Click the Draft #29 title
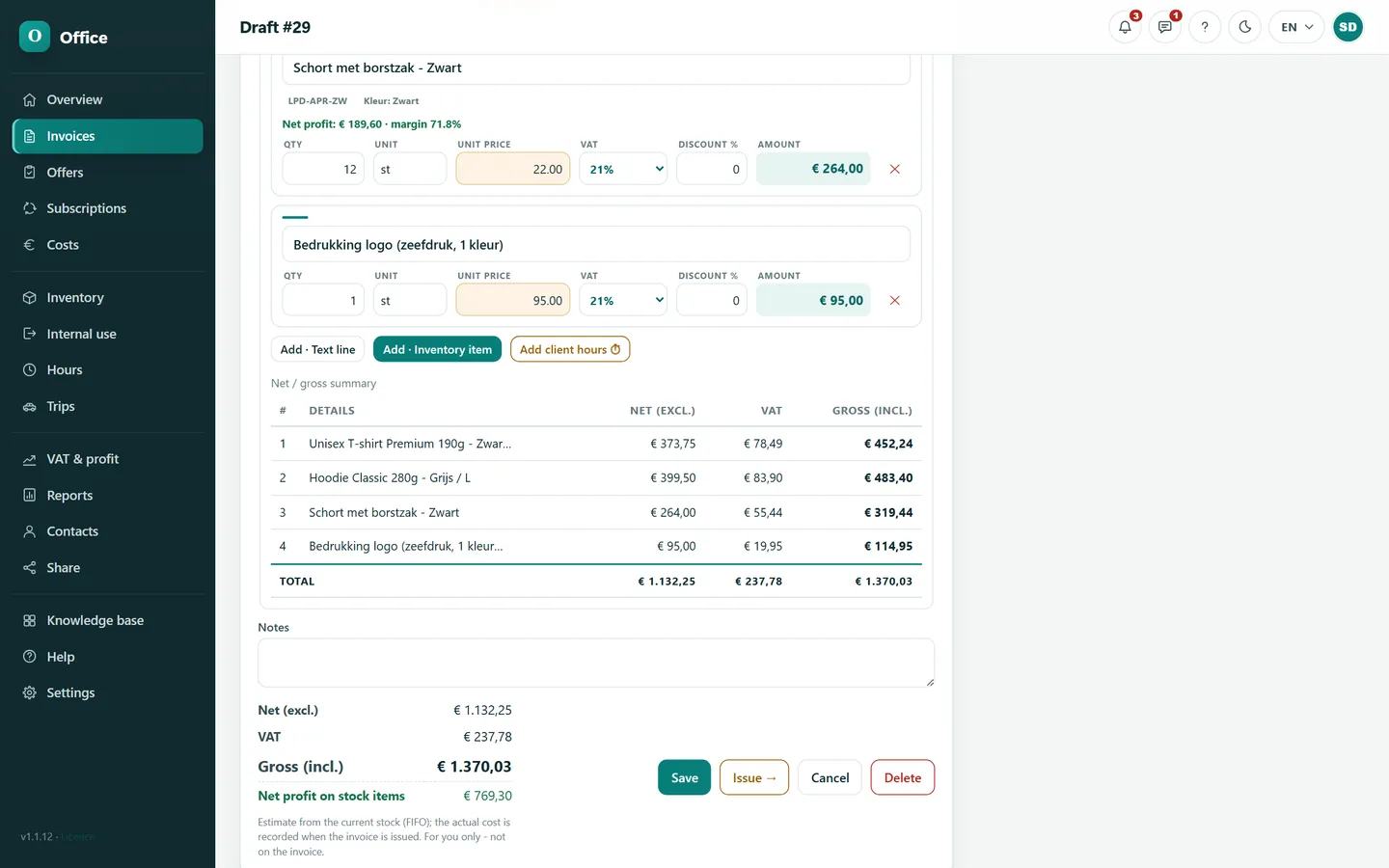The image size is (1389, 868). coord(275,27)
